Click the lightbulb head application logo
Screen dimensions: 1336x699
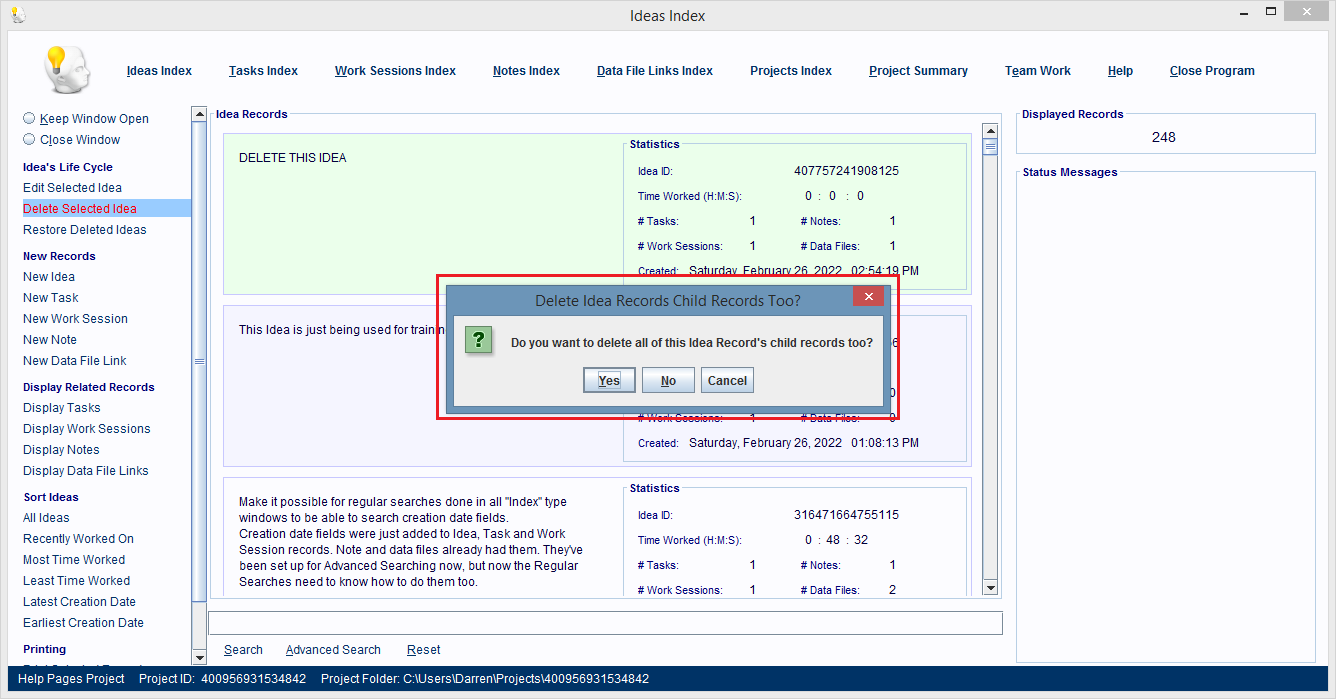point(67,69)
